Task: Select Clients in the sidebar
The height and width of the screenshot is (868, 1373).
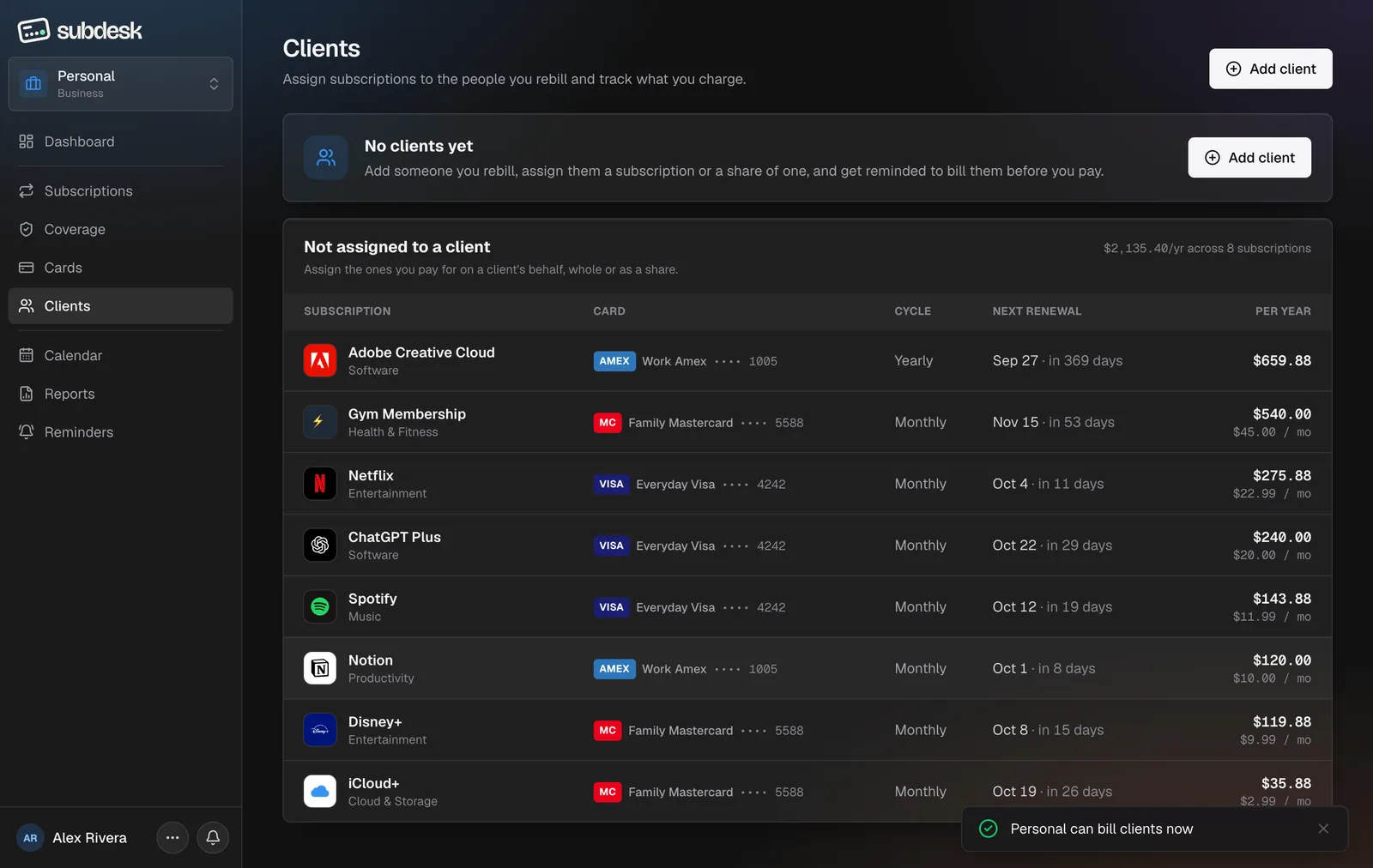Action: pos(120,306)
